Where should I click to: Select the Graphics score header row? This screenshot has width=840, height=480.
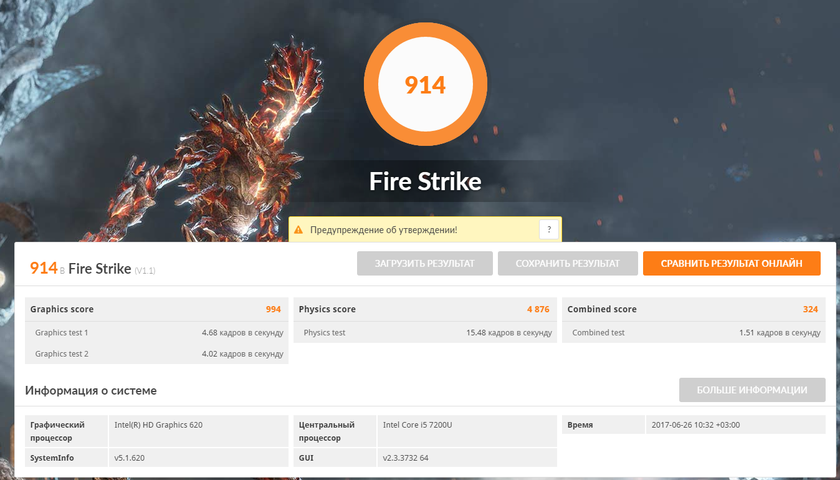156,309
